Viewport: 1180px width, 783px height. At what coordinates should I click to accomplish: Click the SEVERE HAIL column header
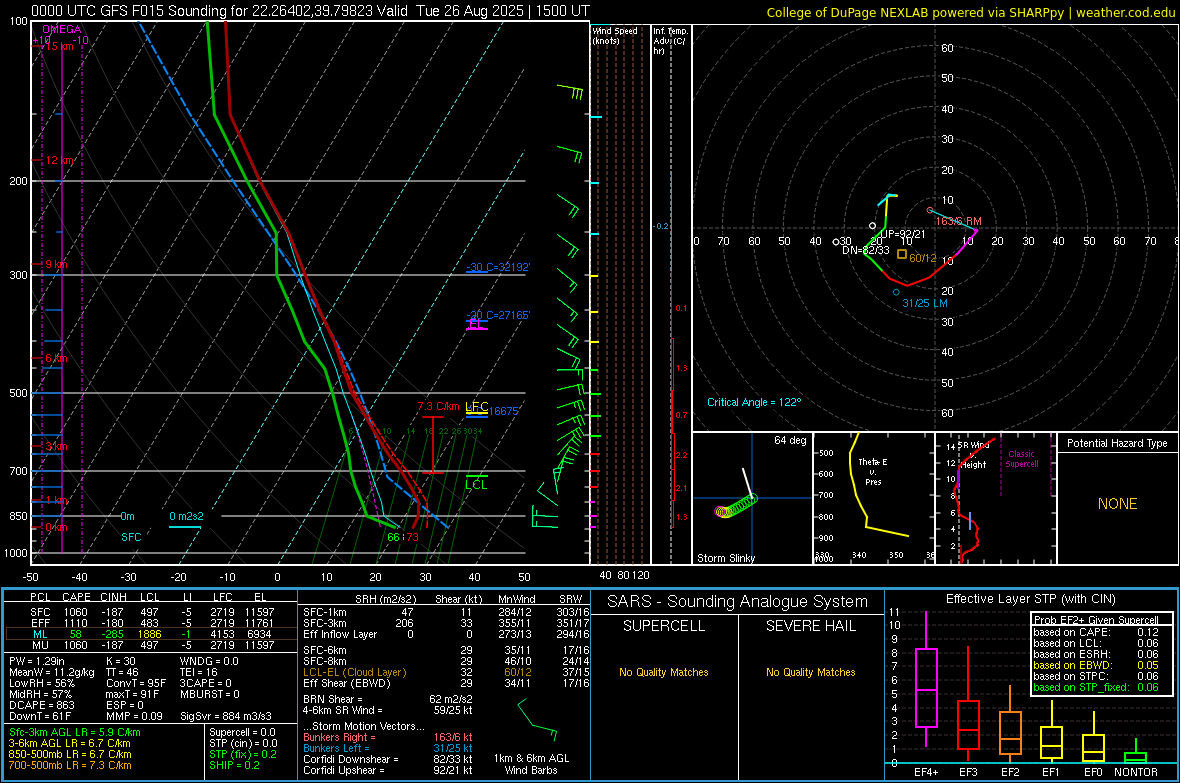810,626
